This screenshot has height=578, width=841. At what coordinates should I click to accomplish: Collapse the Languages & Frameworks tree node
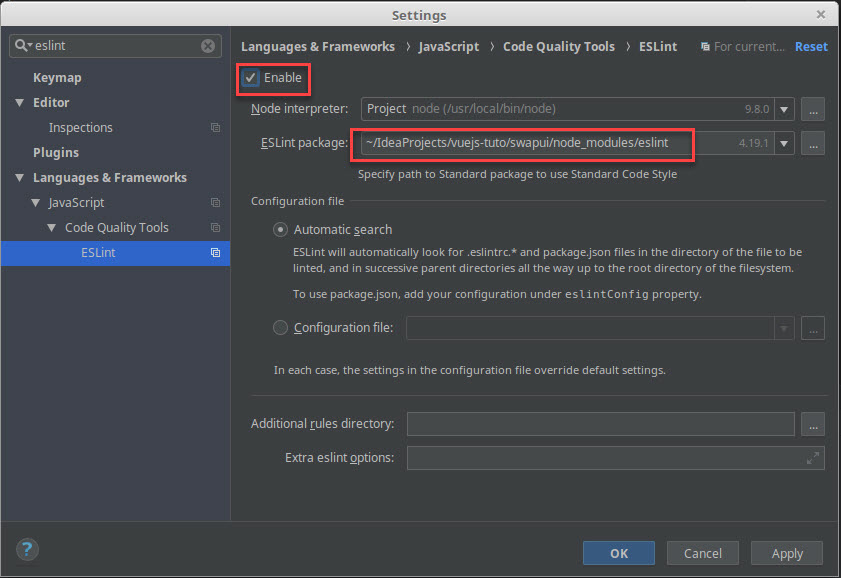pyautogui.click(x=20, y=178)
